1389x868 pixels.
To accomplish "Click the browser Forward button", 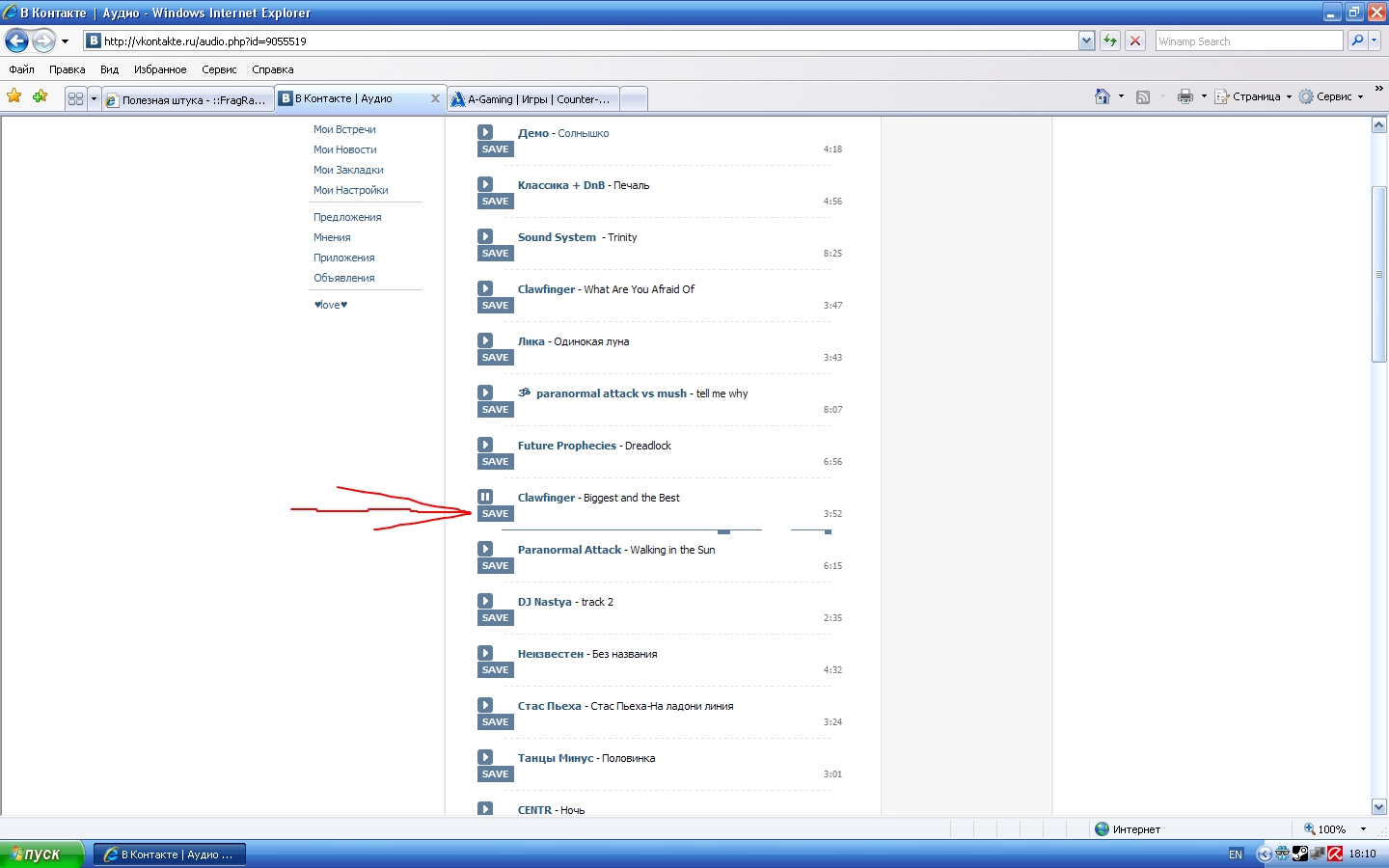I will [43, 41].
